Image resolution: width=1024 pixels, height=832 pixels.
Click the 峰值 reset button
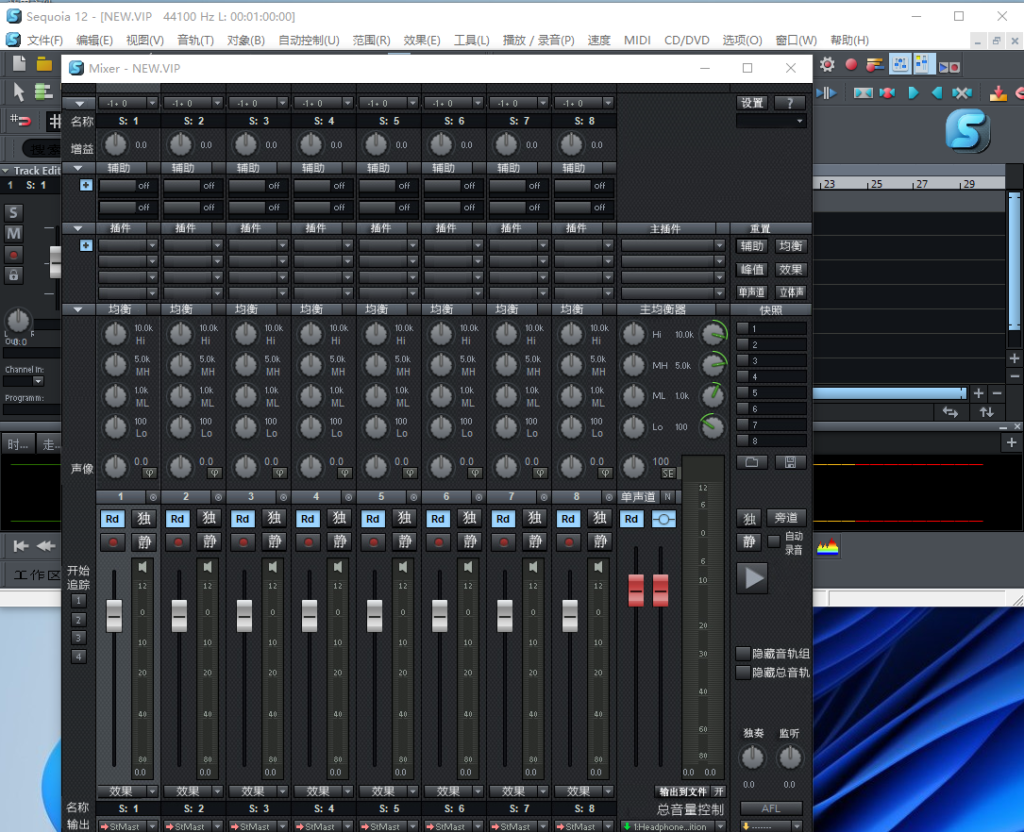pyautogui.click(x=752, y=270)
